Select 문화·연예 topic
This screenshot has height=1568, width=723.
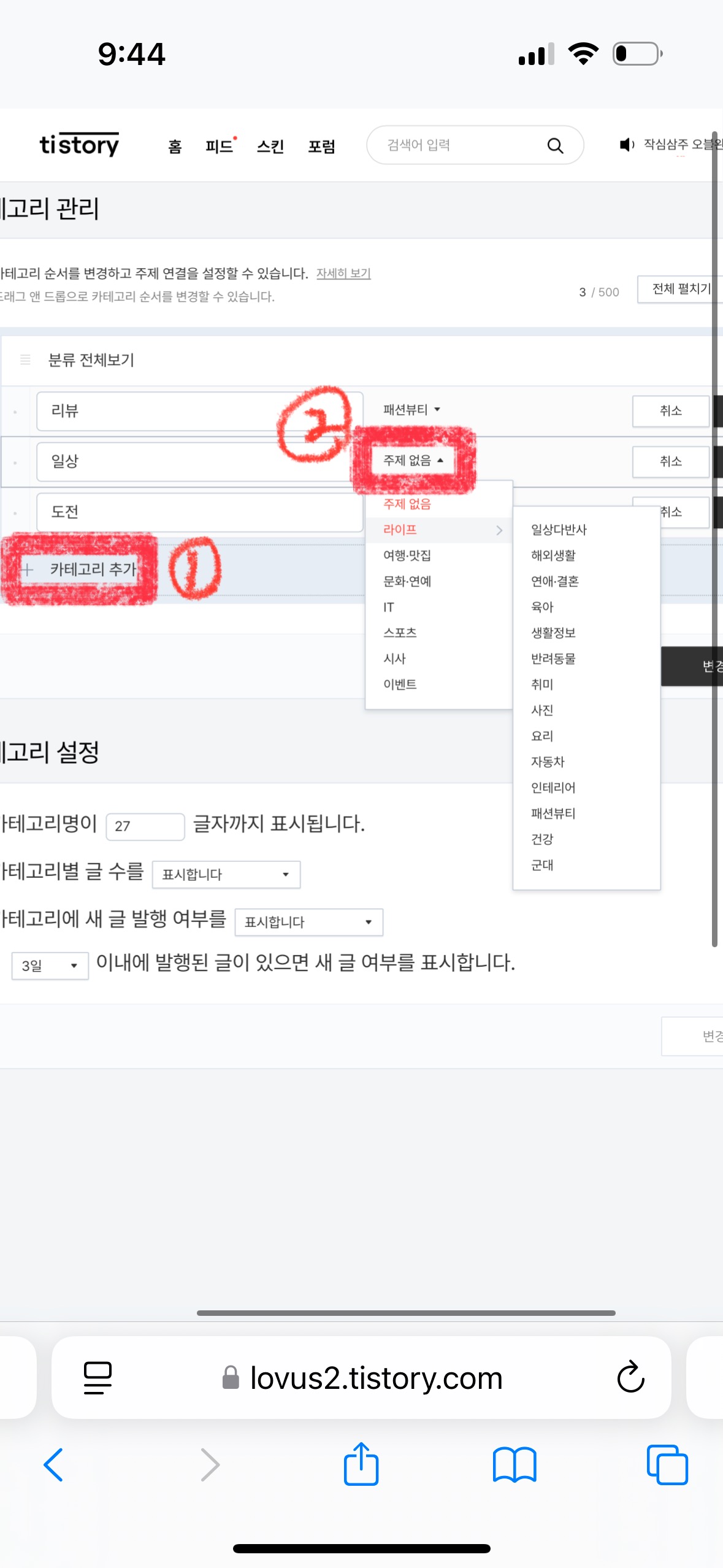pyautogui.click(x=407, y=582)
